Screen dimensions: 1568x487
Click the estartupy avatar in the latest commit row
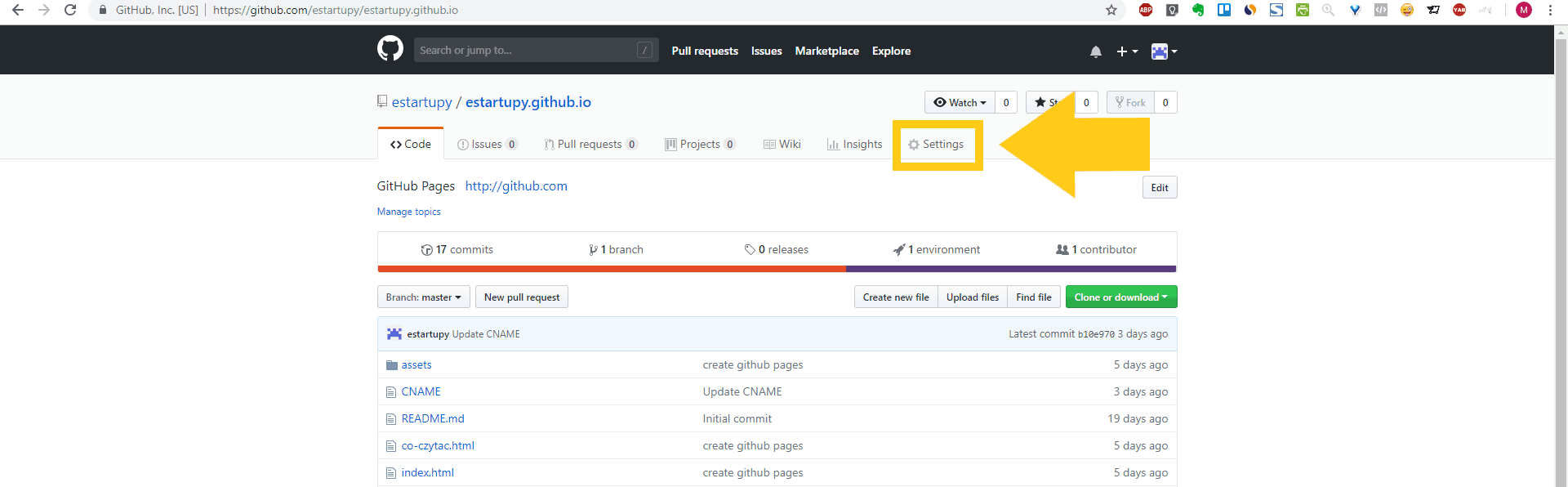pyautogui.click(x=394, y=333)
